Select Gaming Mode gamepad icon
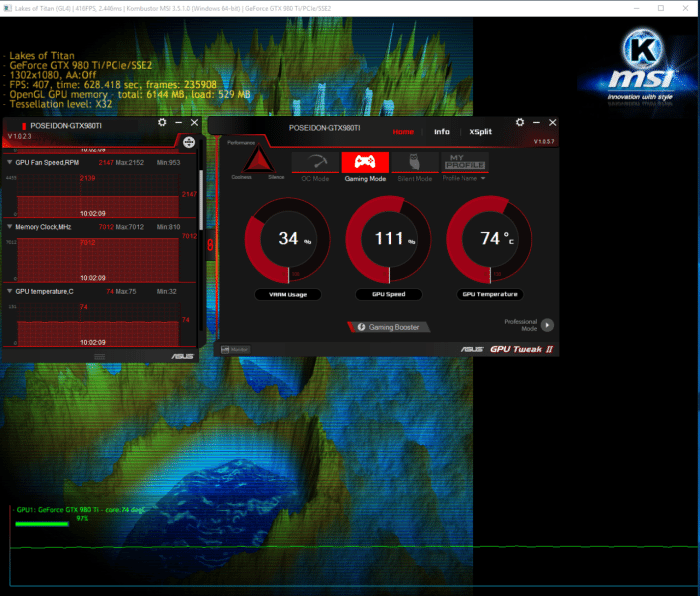Image resolution: width=700 pixels, height=596 pixels. tap(365, 162)
